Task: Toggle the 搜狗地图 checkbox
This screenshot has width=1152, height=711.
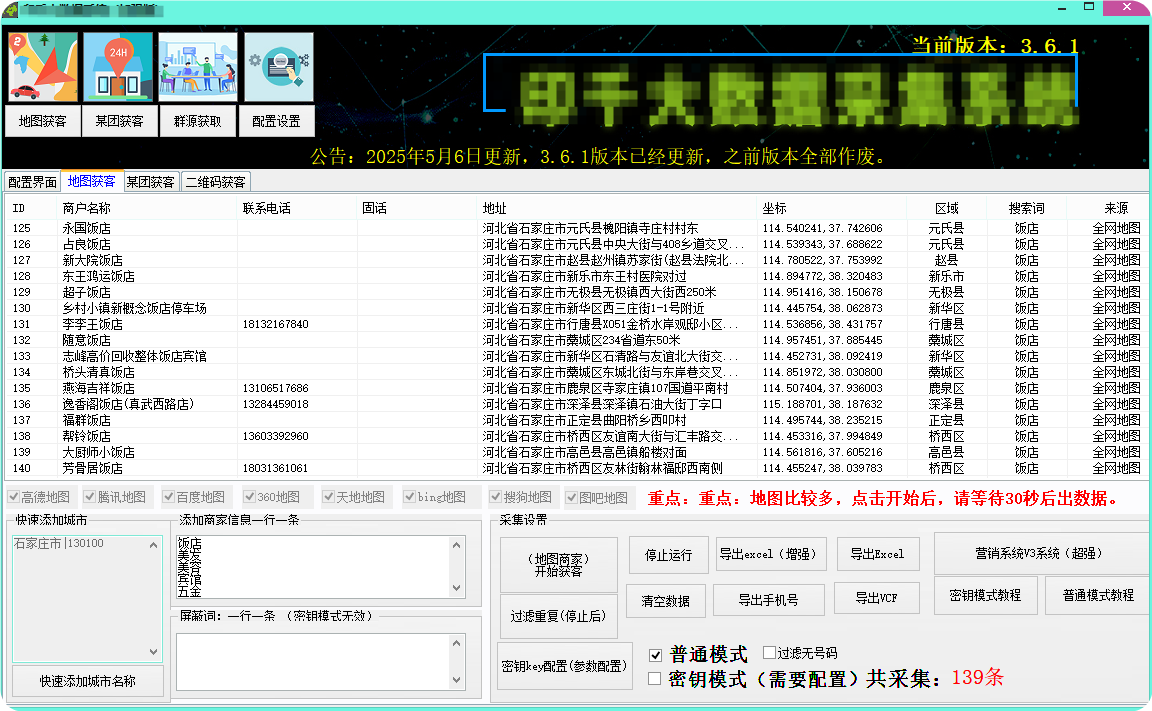Action: [496, 497]
